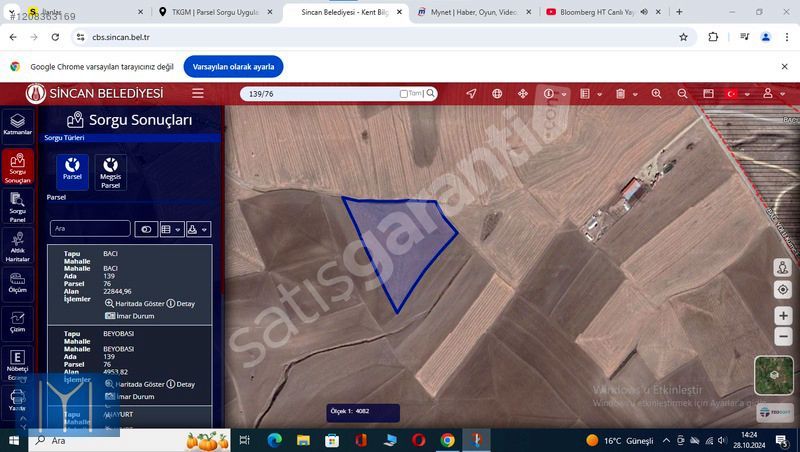Switch to the TKGM Parsel Sorgu tab

[x=214, y=12]
